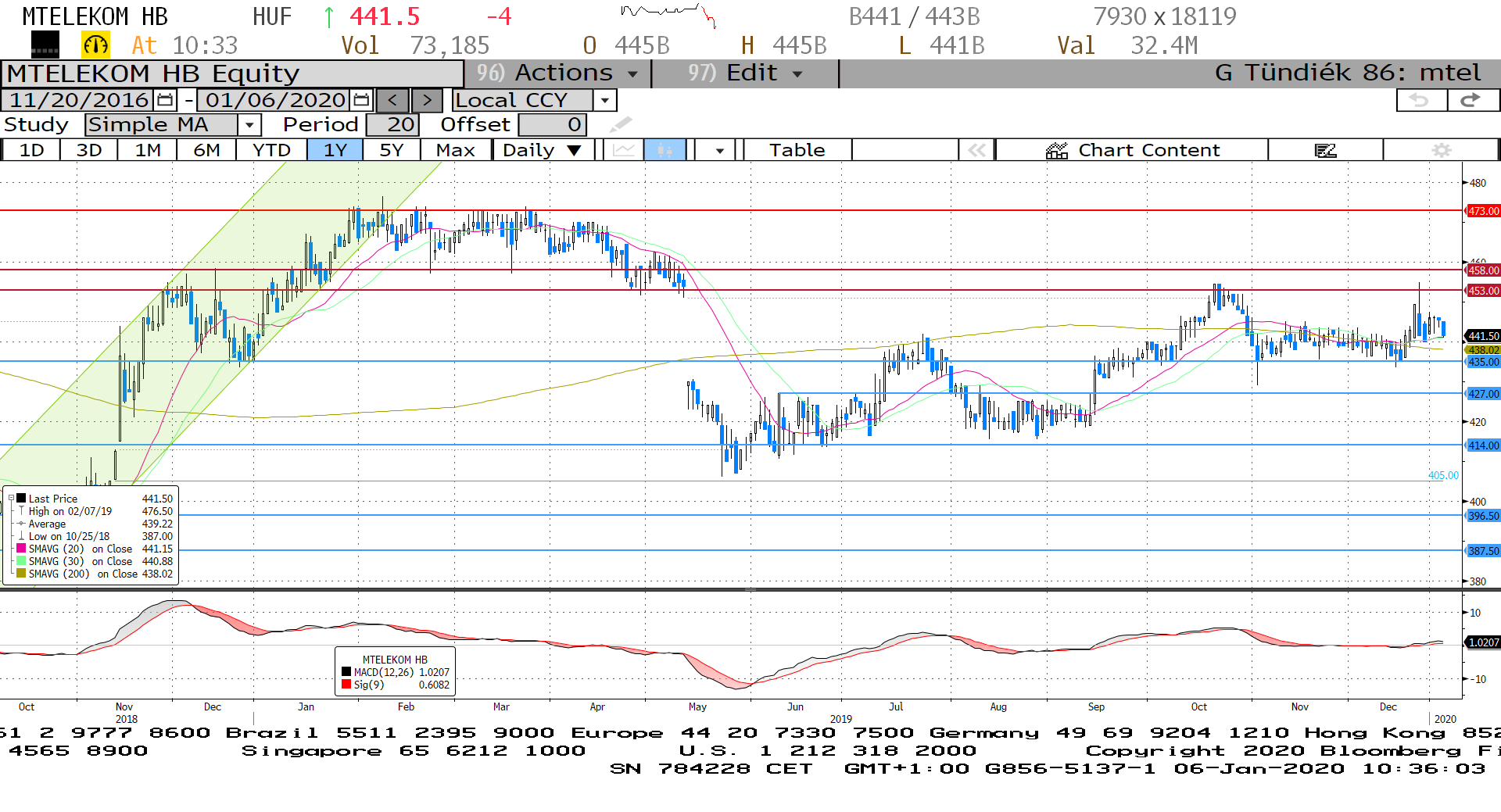This screenshot has height=812, width=1501.
Task: Click the redo arrow icon
Action: coord(1471,100)
